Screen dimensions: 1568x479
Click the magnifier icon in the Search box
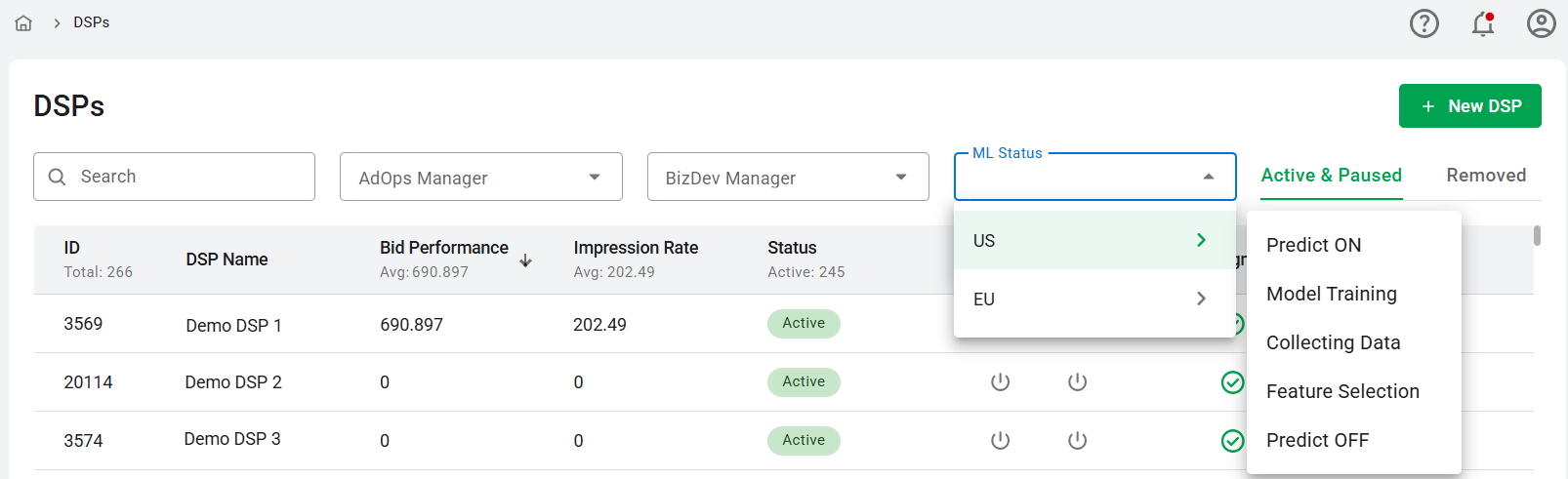tap(58, 177)
